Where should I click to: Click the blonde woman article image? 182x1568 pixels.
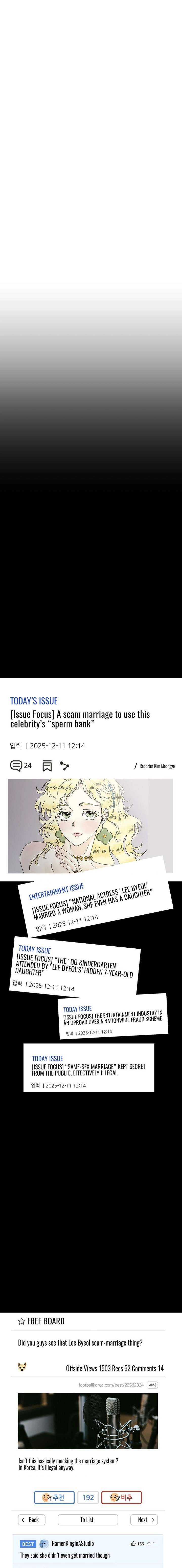[x=90, y=825]
